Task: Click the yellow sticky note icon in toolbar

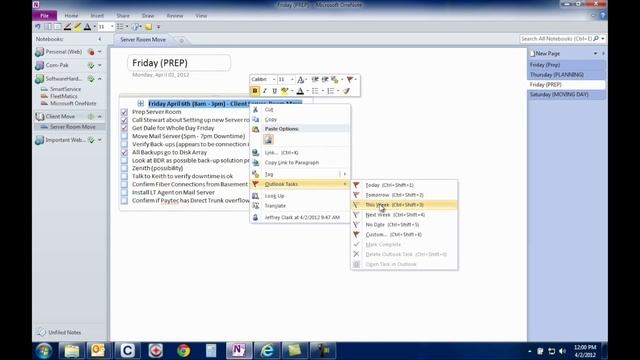Action: click(149, 27)
